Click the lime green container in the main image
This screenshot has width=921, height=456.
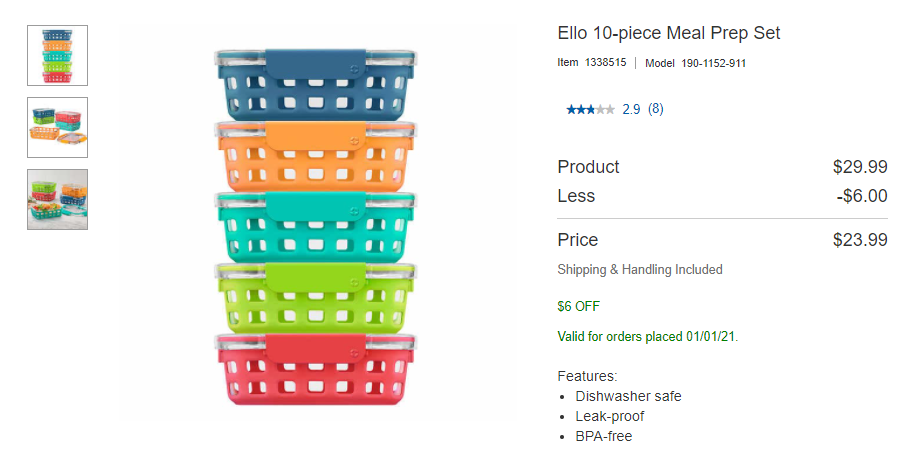(316, 298)
